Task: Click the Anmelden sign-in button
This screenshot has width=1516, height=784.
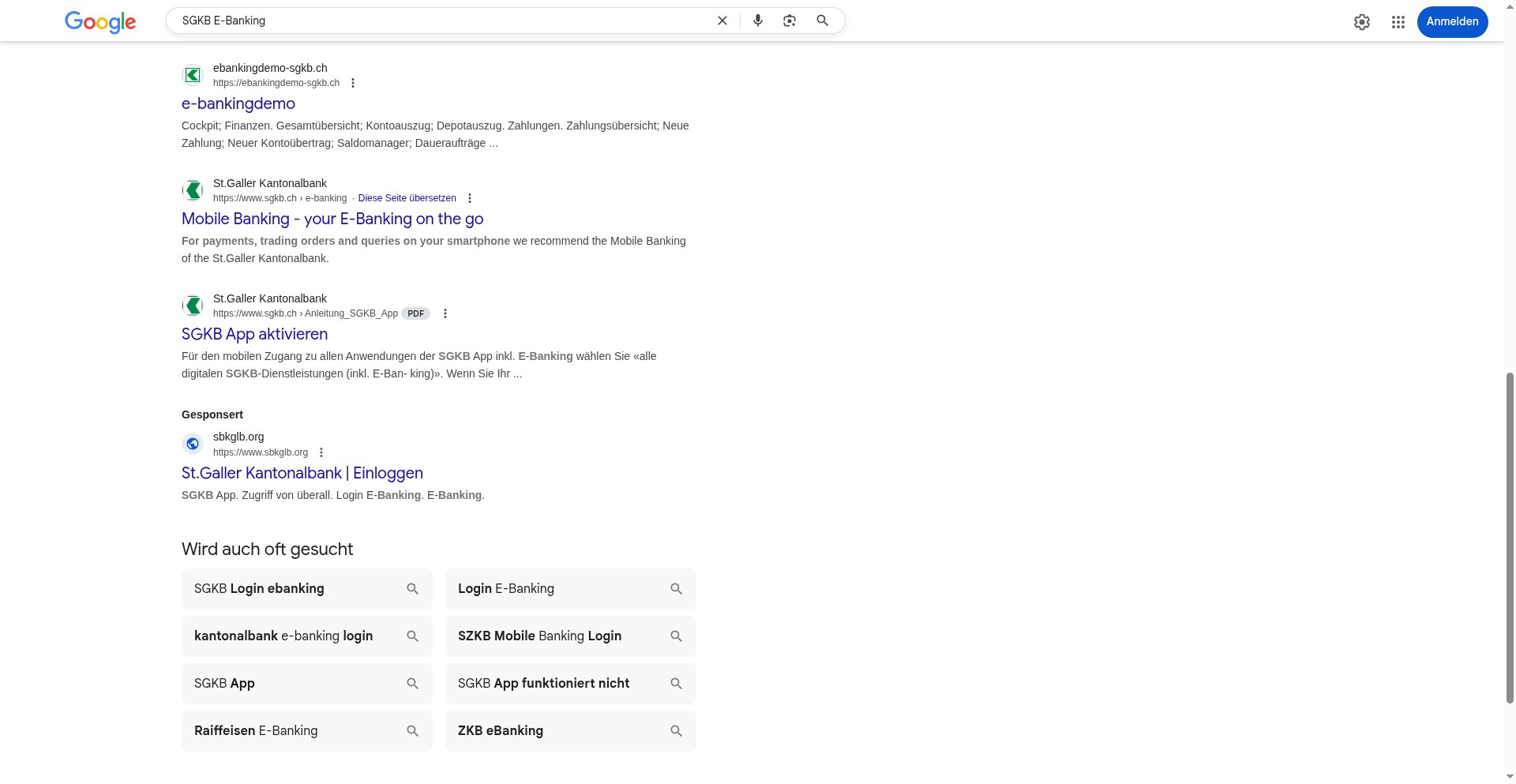Action: coord(1452,21)
